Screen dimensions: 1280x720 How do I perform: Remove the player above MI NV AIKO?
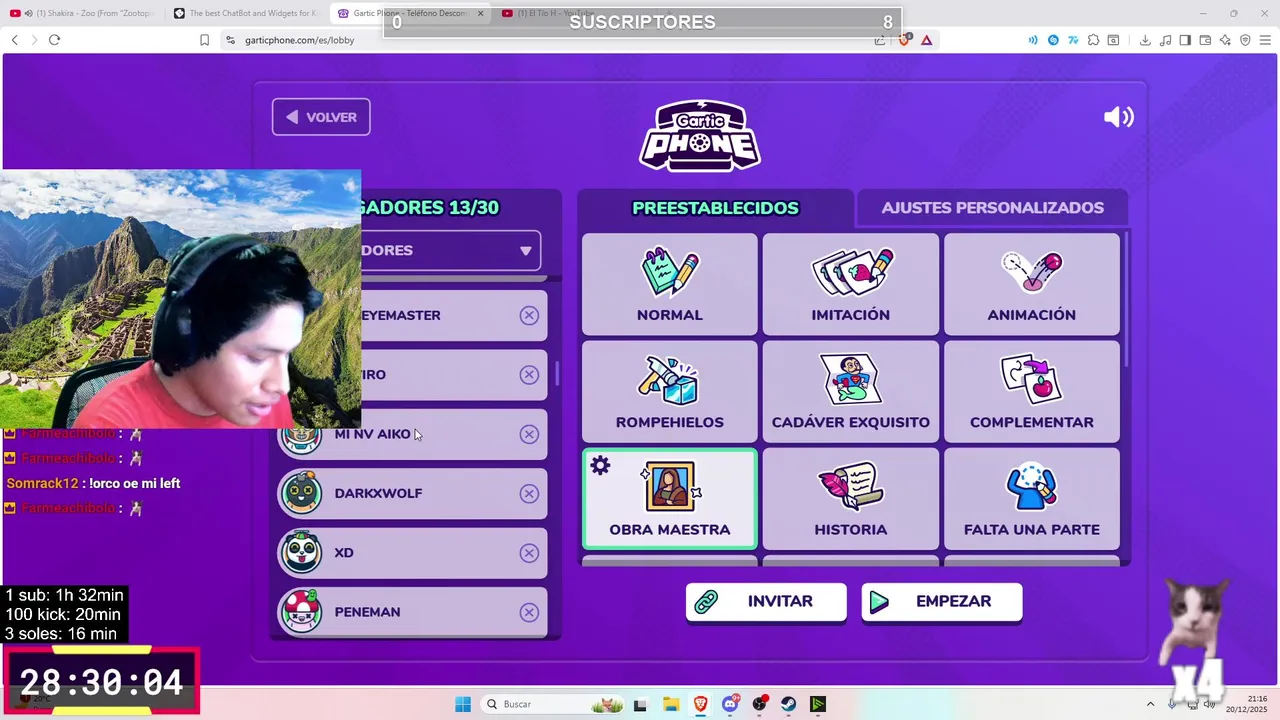[x=529, y=374]
